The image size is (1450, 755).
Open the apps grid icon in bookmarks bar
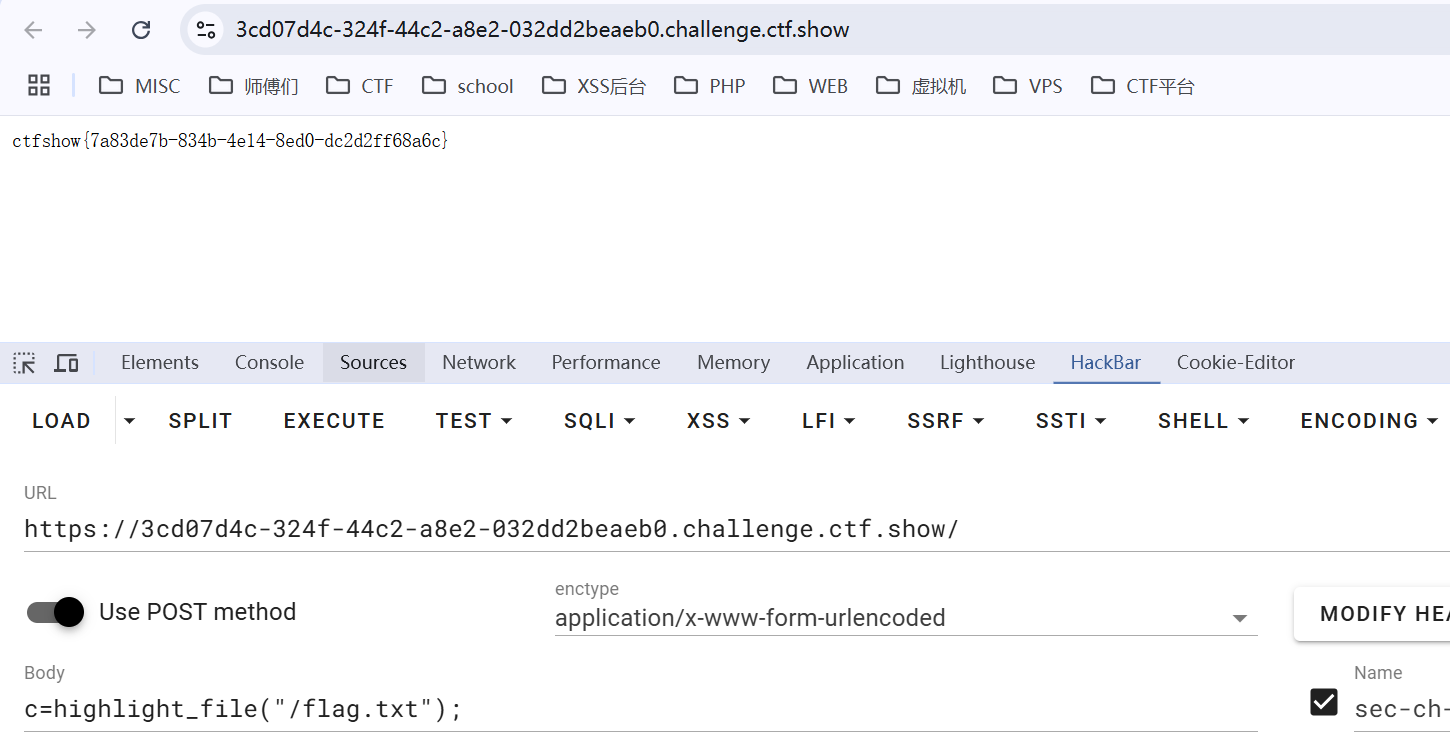[39, 86]
